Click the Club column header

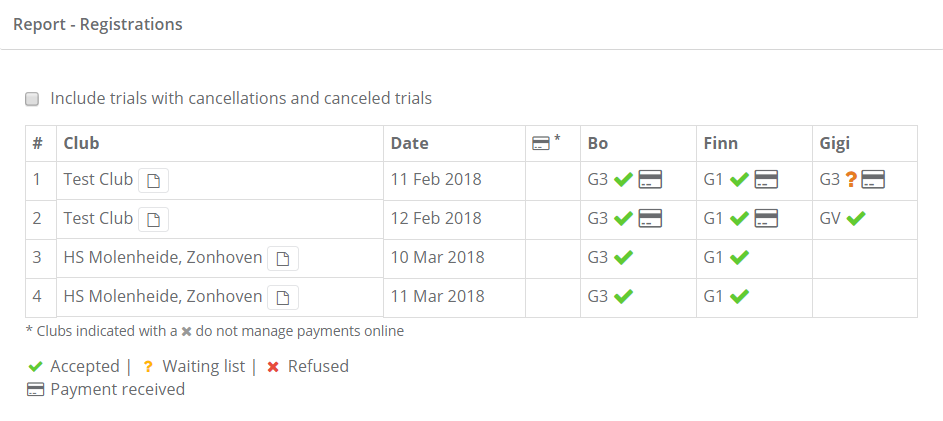[x=82, y=143]
